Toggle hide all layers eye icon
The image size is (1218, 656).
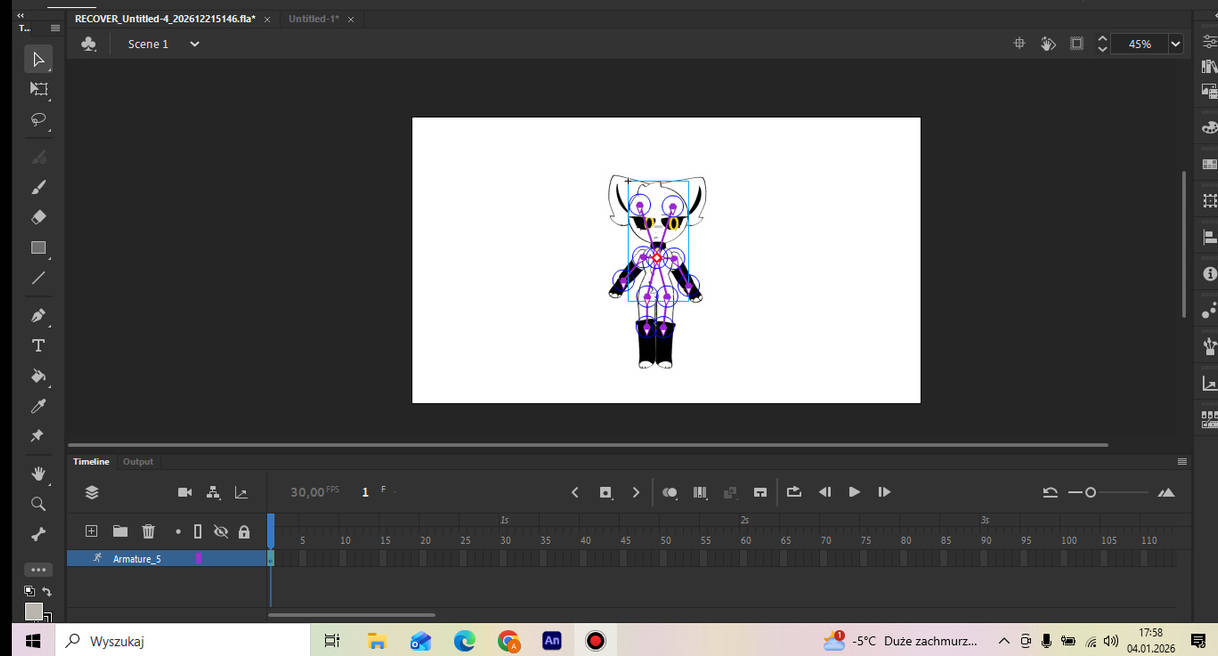coord(221,532)
